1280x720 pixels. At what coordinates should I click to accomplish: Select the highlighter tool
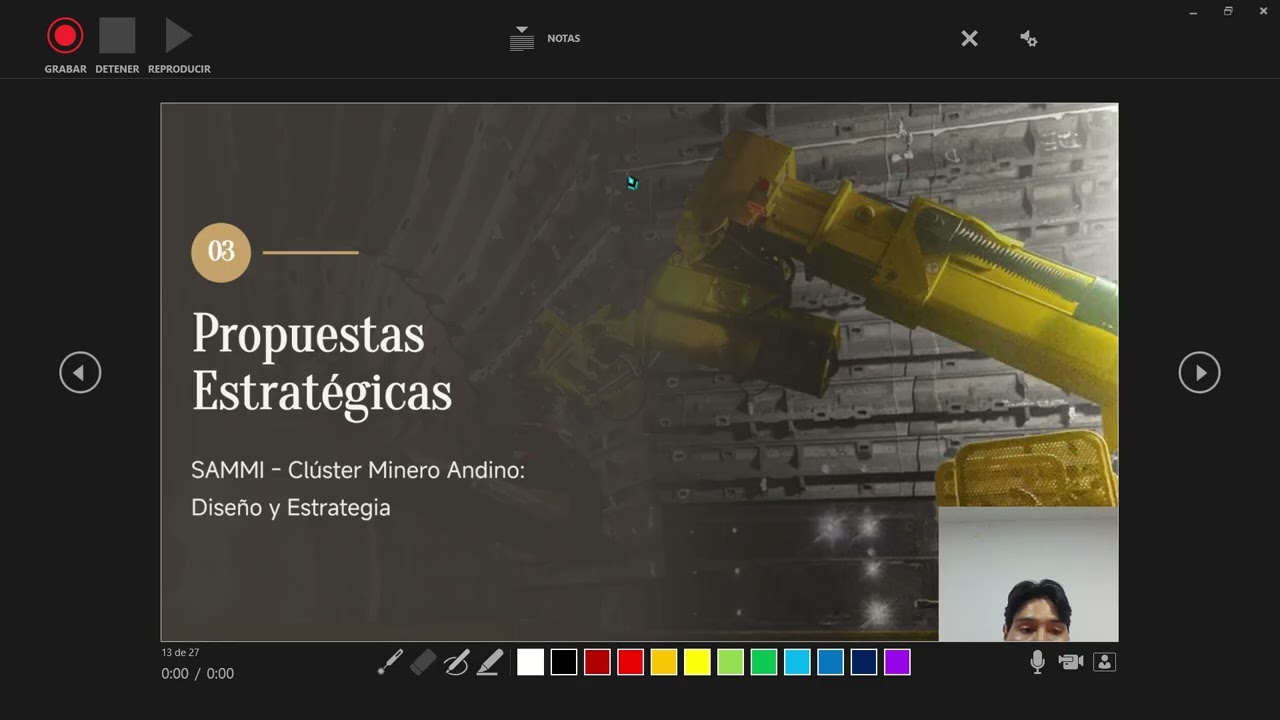(489, 662)
